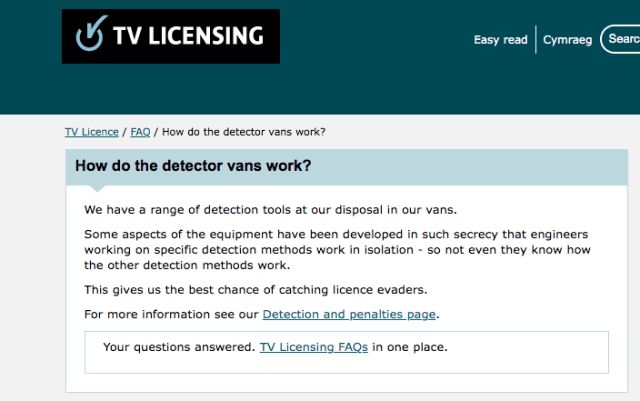
Task: Click the Search field in header
Action: (x=620, y=39)
